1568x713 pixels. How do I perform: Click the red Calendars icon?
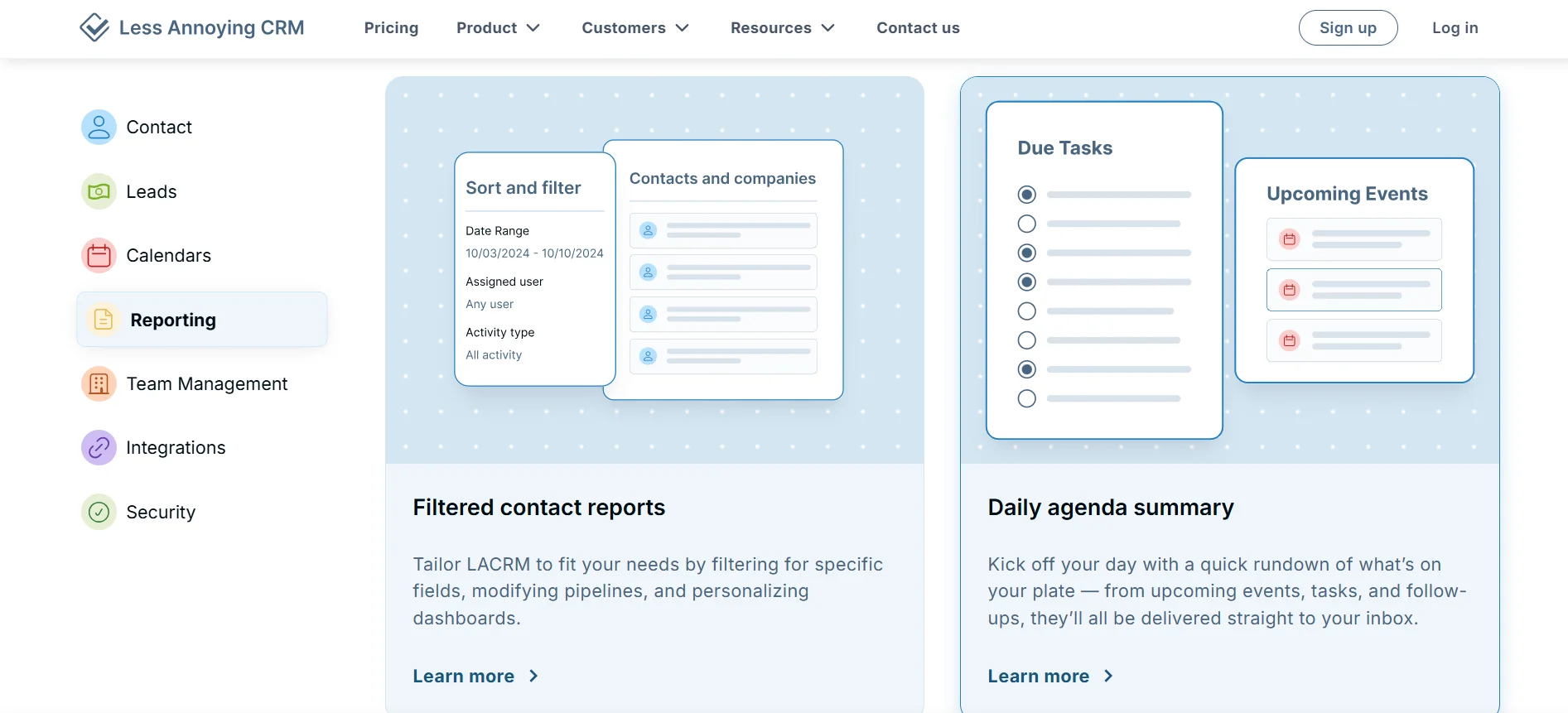click(x=99, y=256)
